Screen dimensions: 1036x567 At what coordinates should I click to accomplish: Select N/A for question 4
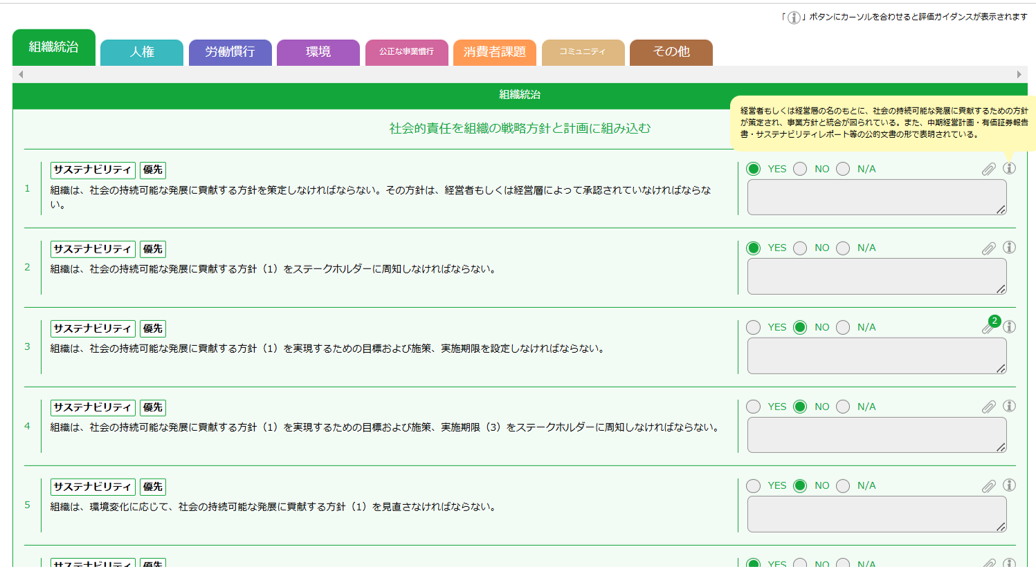tap(843, 407)
